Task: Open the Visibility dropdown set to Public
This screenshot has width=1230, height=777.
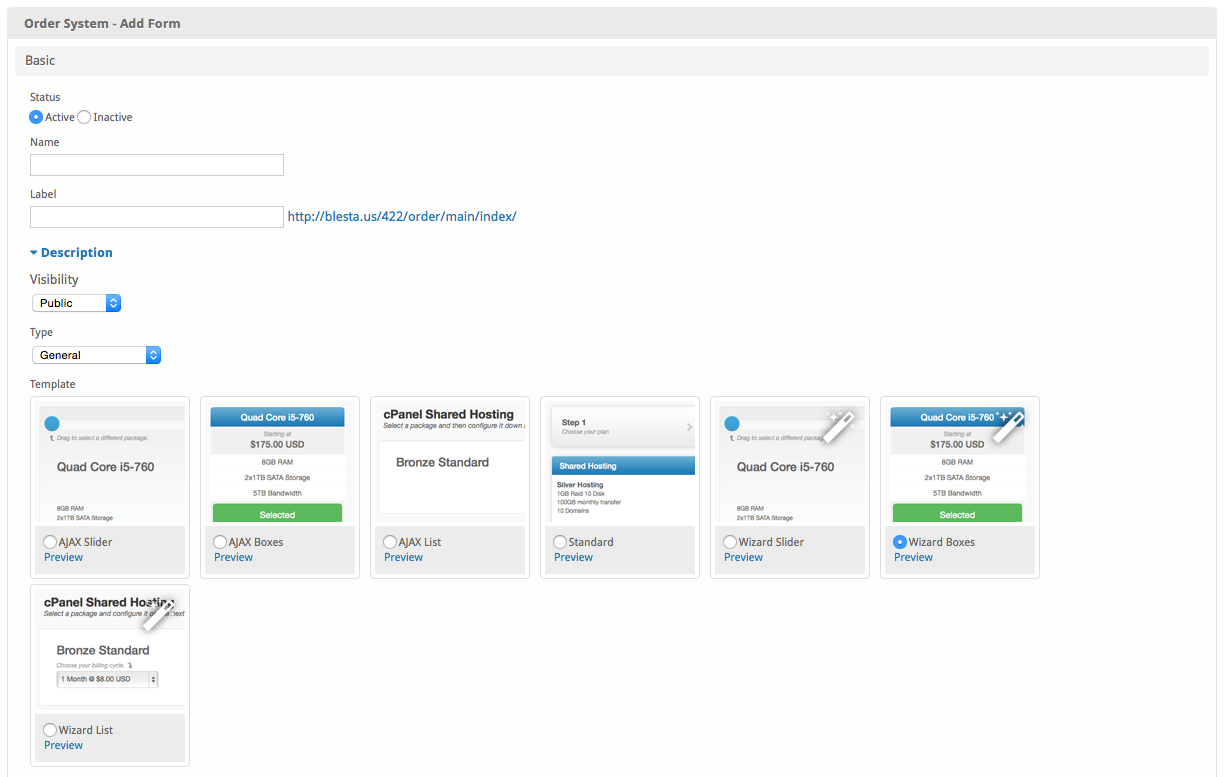Action: 76,303
